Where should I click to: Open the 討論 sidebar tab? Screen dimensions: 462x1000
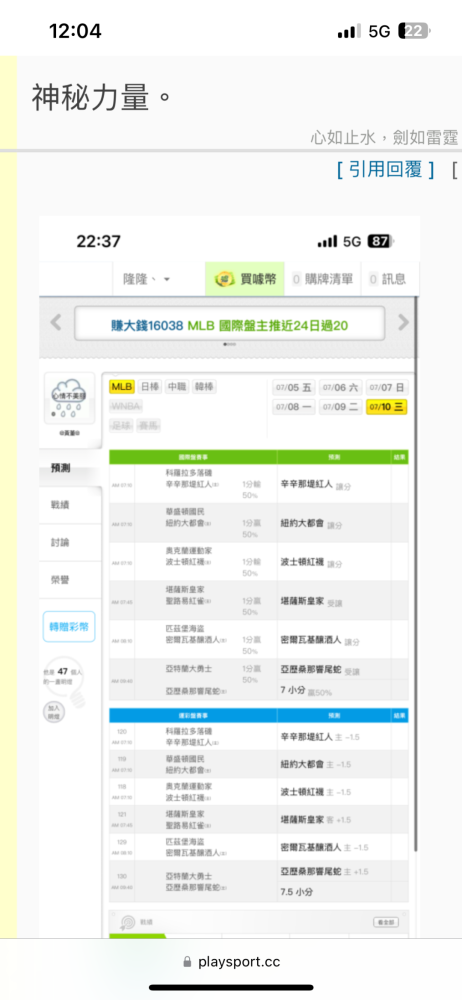click(70, 543)
